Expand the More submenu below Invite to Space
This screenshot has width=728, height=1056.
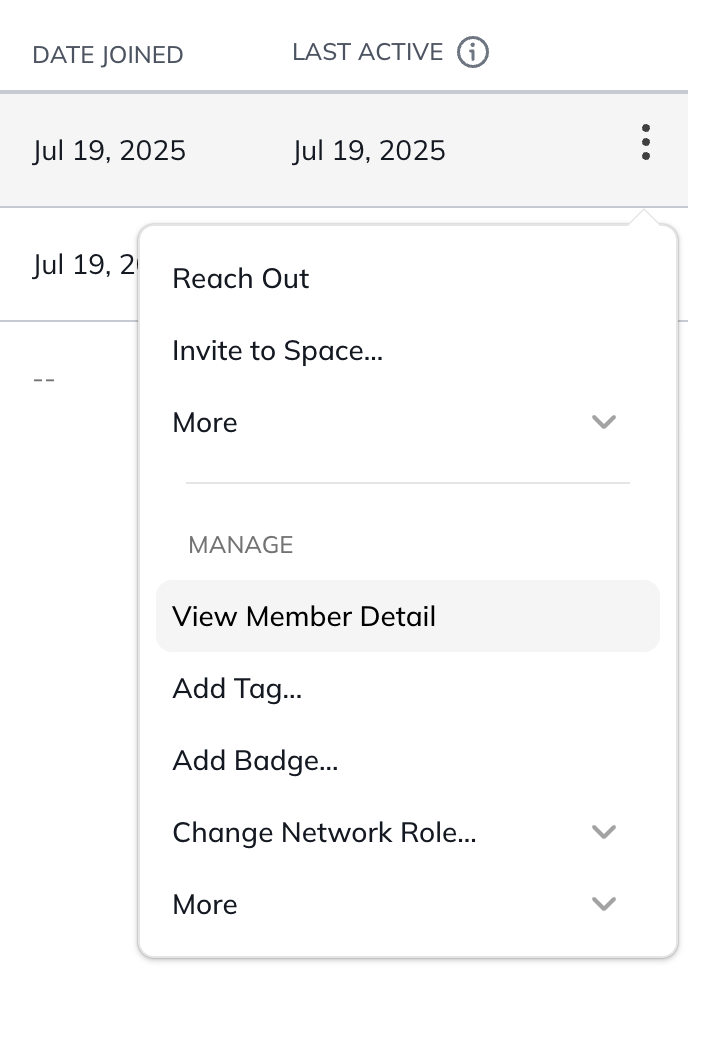click(x=407, y=422)
